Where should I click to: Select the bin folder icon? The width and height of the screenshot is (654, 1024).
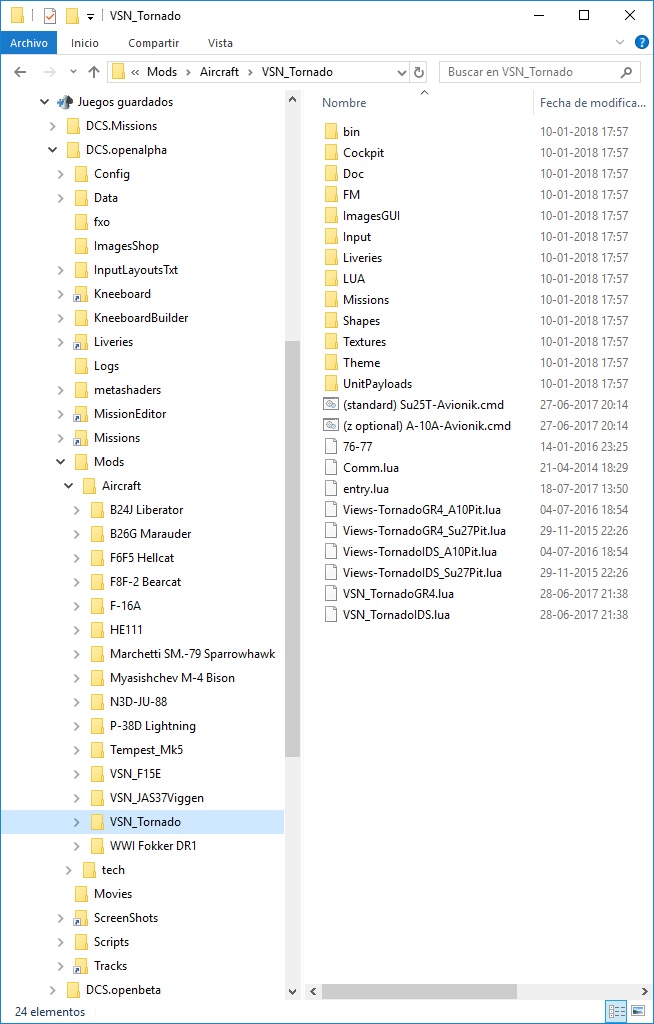332,132
